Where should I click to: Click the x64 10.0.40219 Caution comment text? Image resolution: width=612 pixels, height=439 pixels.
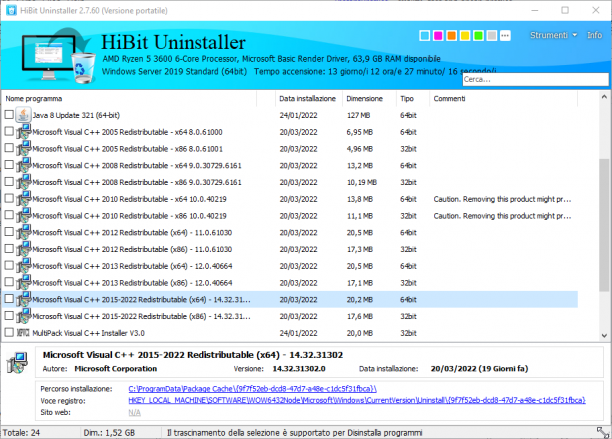(502, 199)
